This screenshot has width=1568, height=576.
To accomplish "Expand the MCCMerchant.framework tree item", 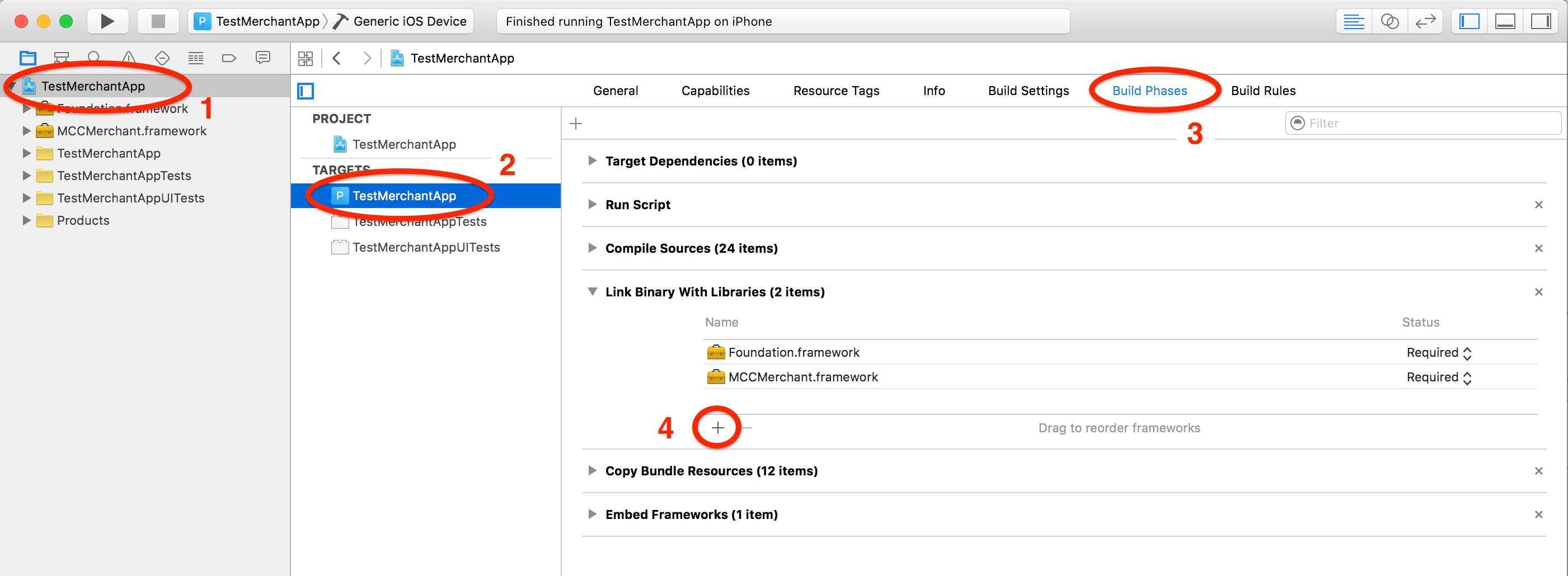I will 26,131.
